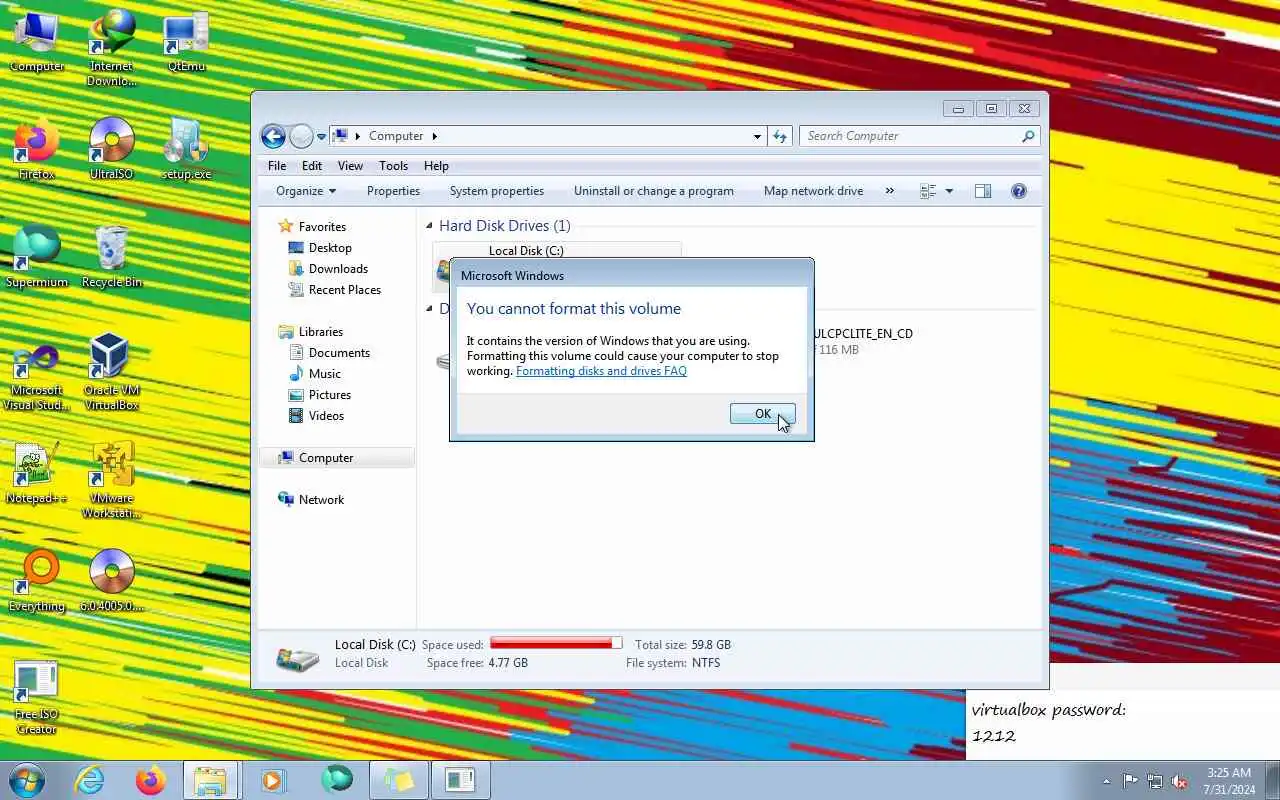Launch the UltraISO desktop shortcut
This screenshot has height=800, width=1280.
[111, 150]
